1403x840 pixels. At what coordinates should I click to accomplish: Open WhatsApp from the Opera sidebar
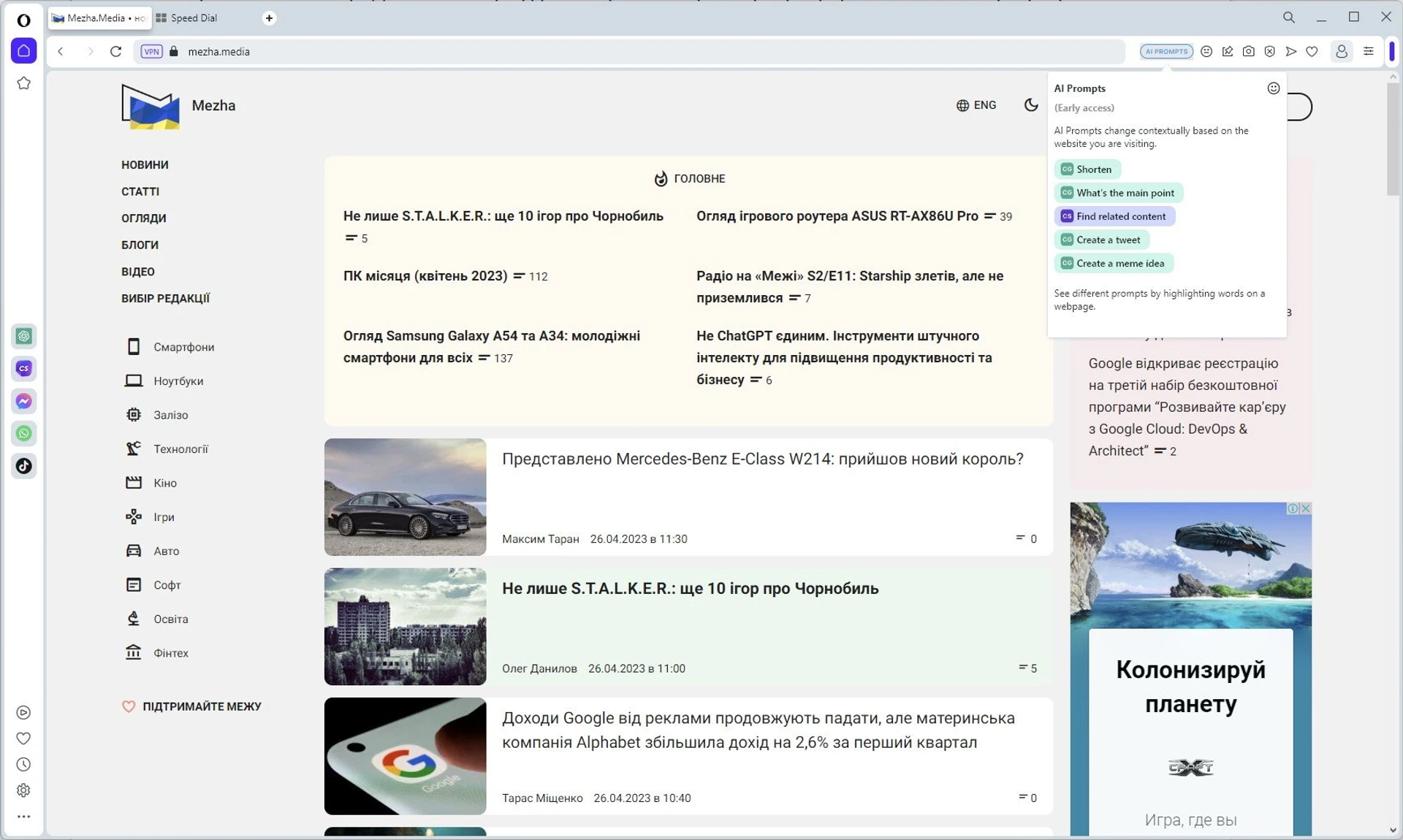click(x=23, y=433)
